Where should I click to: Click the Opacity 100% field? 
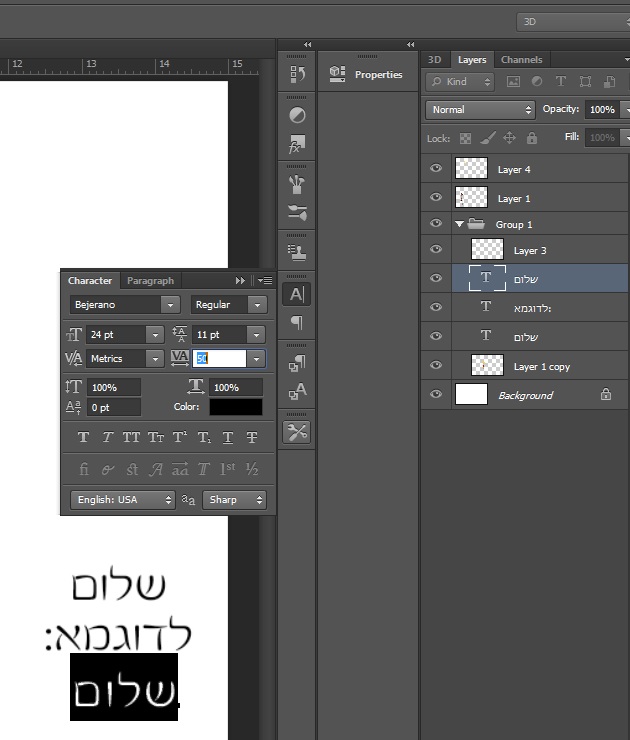point(602,110)
